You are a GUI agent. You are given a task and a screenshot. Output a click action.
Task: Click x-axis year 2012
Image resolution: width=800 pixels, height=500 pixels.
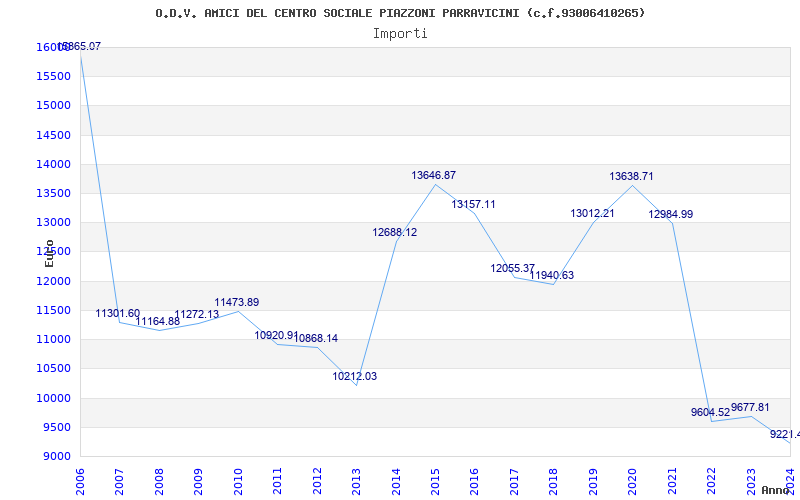pos(317,481)
